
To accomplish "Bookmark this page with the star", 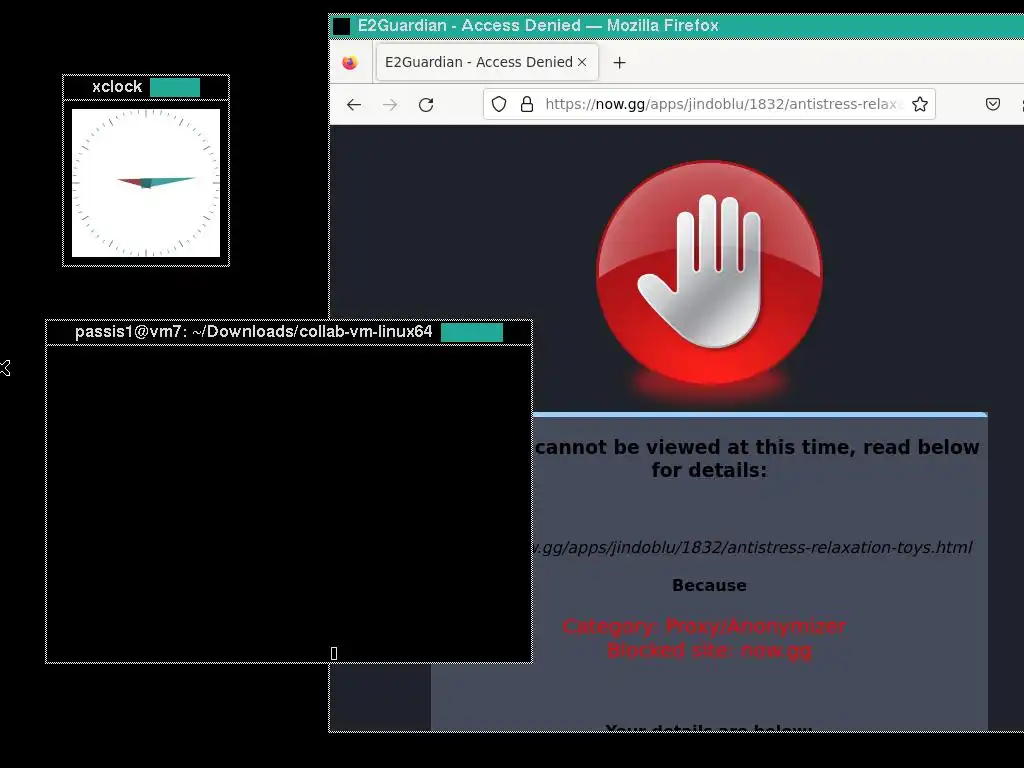I will pyautogui.click(x=920, y=104).
